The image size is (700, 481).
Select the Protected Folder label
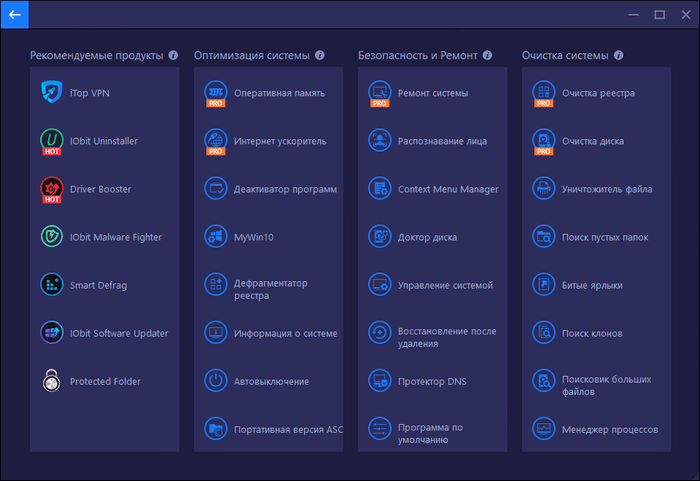(x=105, y=381)
